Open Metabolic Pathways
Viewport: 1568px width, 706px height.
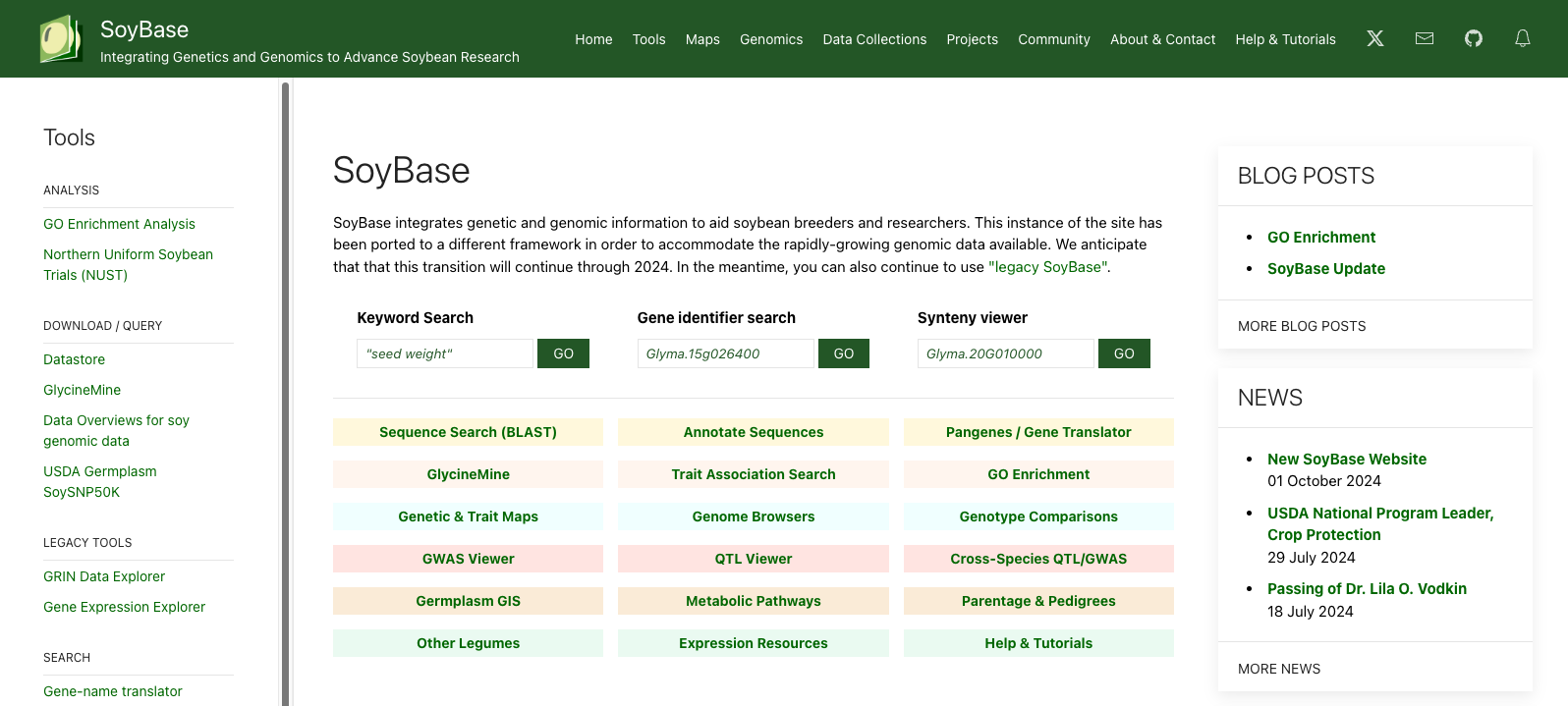[x=754, y=601]
